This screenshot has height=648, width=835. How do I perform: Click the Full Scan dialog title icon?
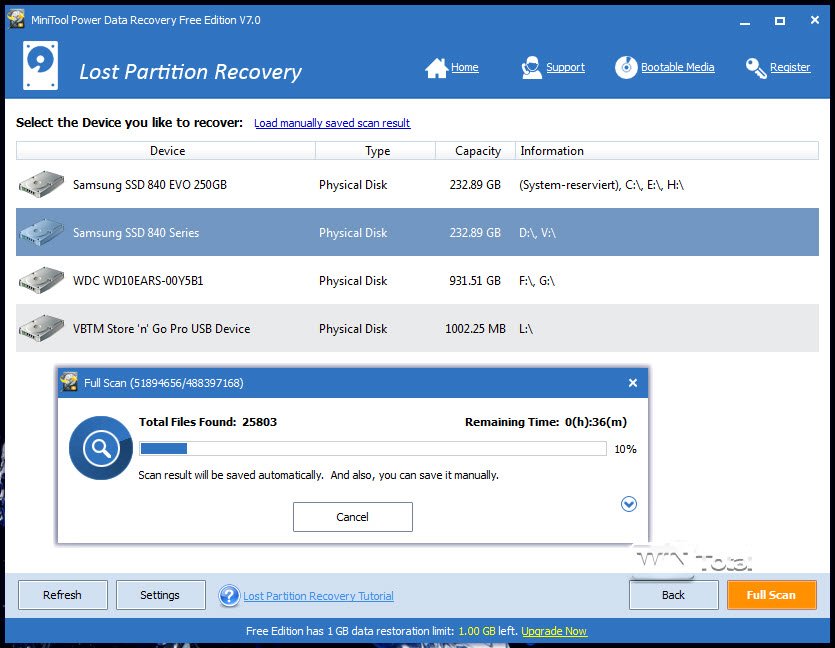tap(69, 382)
